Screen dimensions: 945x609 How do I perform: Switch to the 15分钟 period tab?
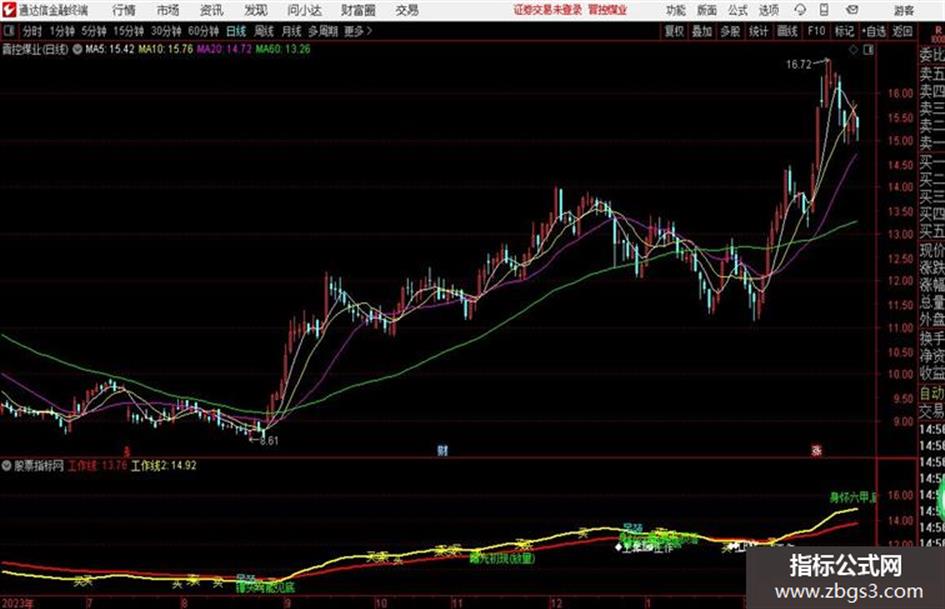click(129, 31)
